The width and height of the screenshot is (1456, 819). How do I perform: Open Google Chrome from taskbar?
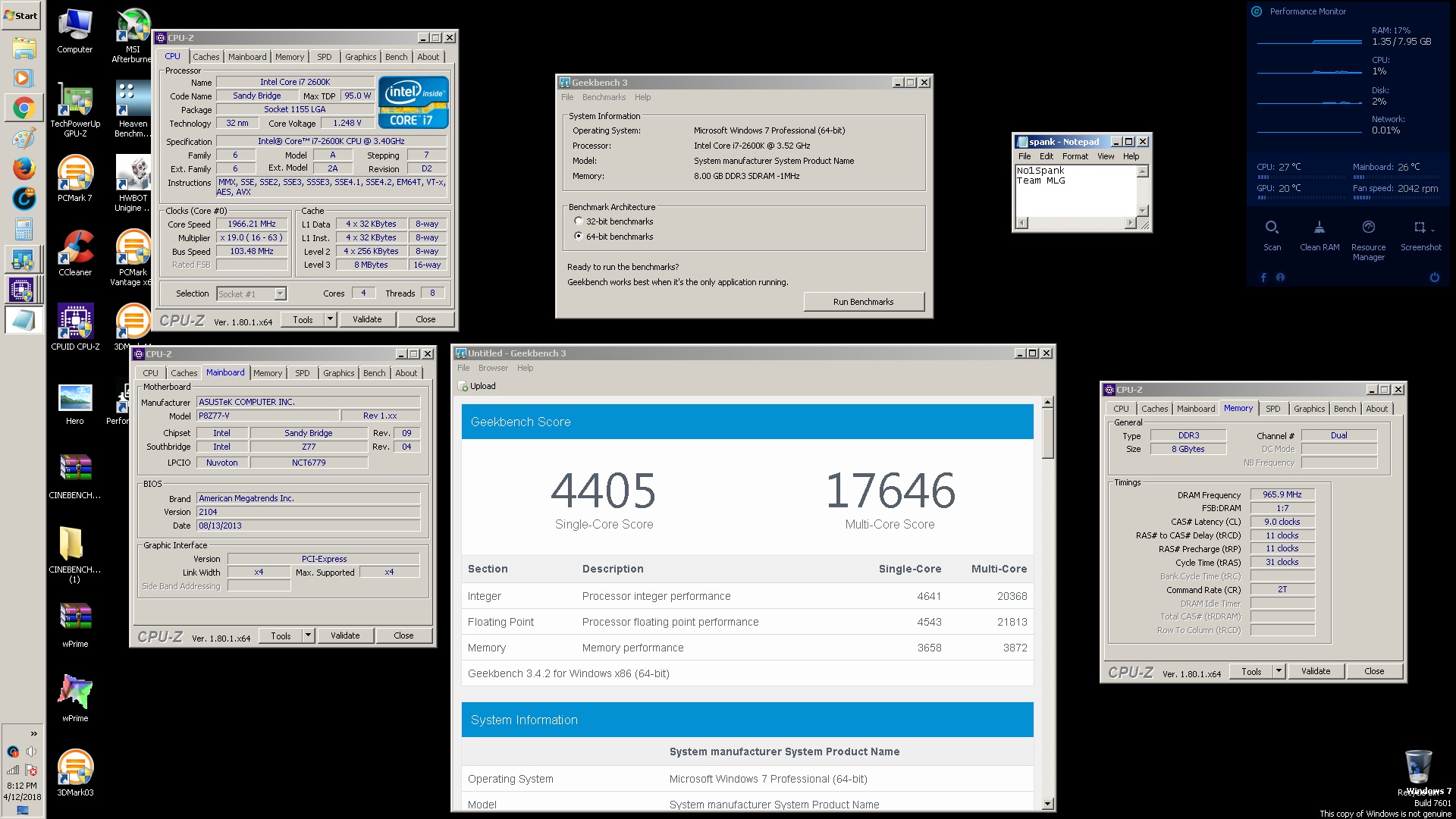pos(24,108)
